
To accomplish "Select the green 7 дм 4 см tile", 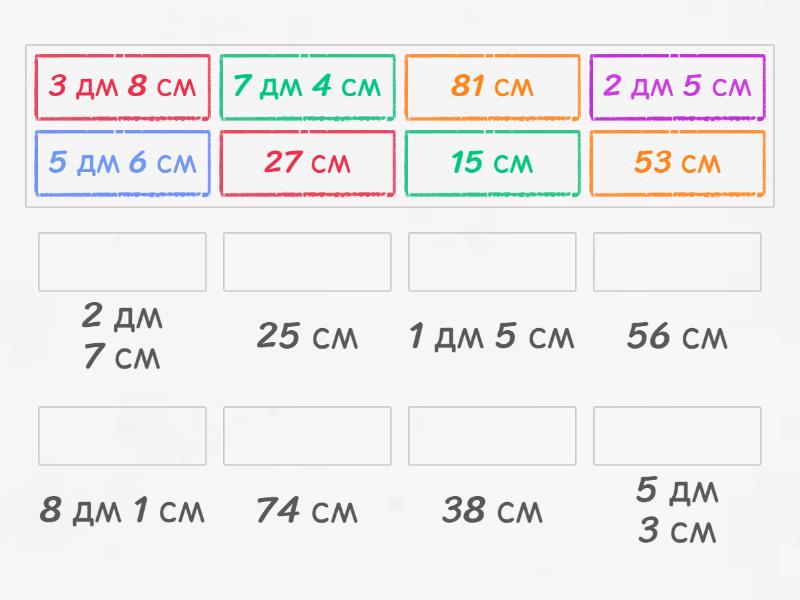I will click(307, 87).
